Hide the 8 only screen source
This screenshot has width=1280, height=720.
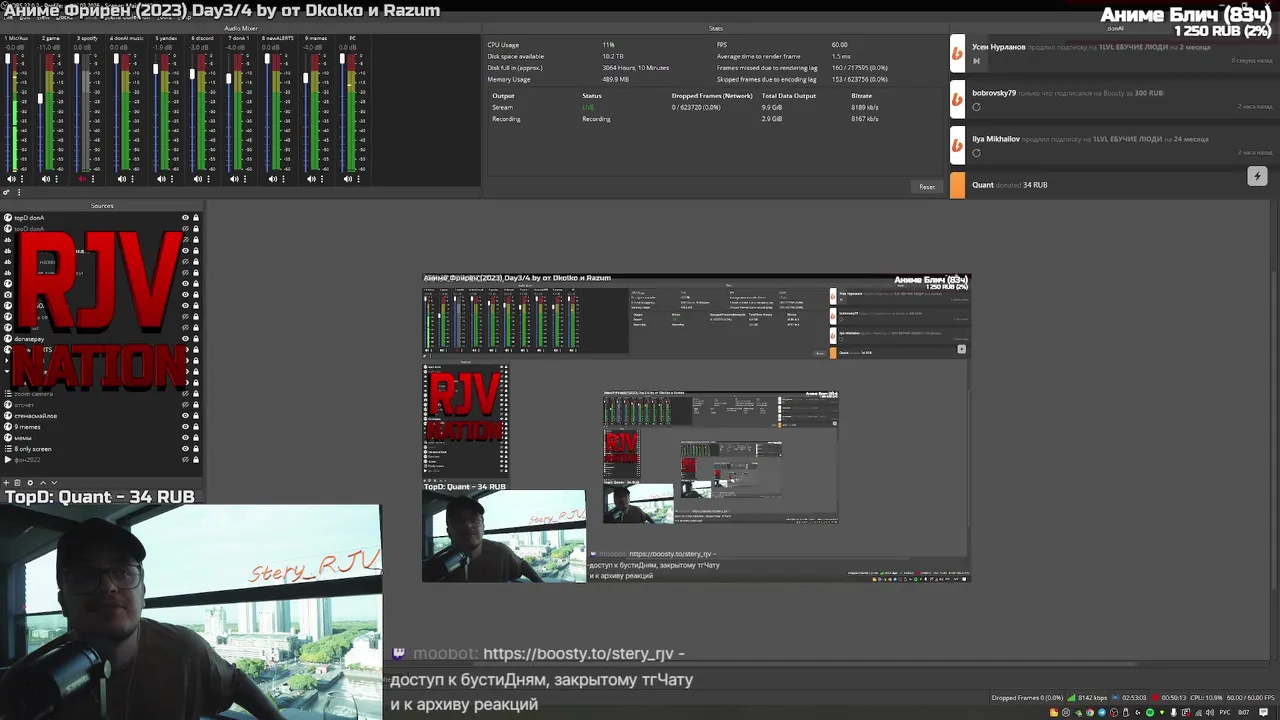pos(185,449)
